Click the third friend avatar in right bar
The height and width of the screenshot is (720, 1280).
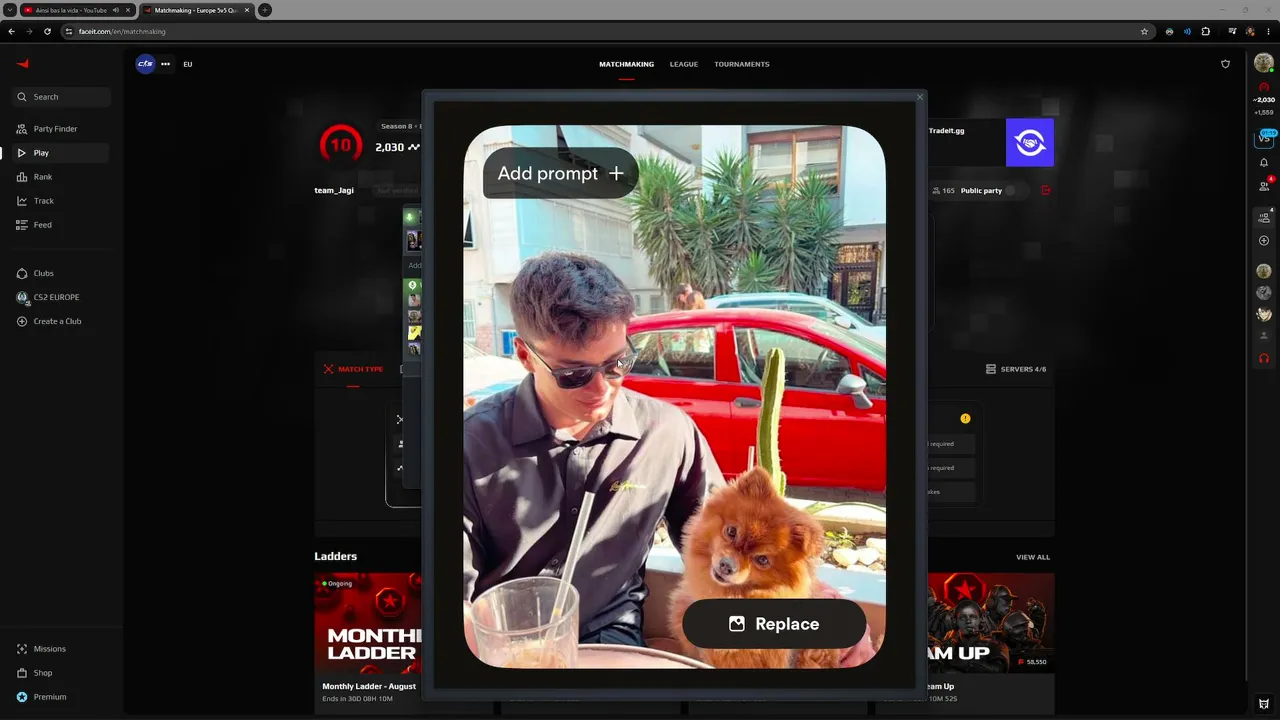coord(1264,314)
